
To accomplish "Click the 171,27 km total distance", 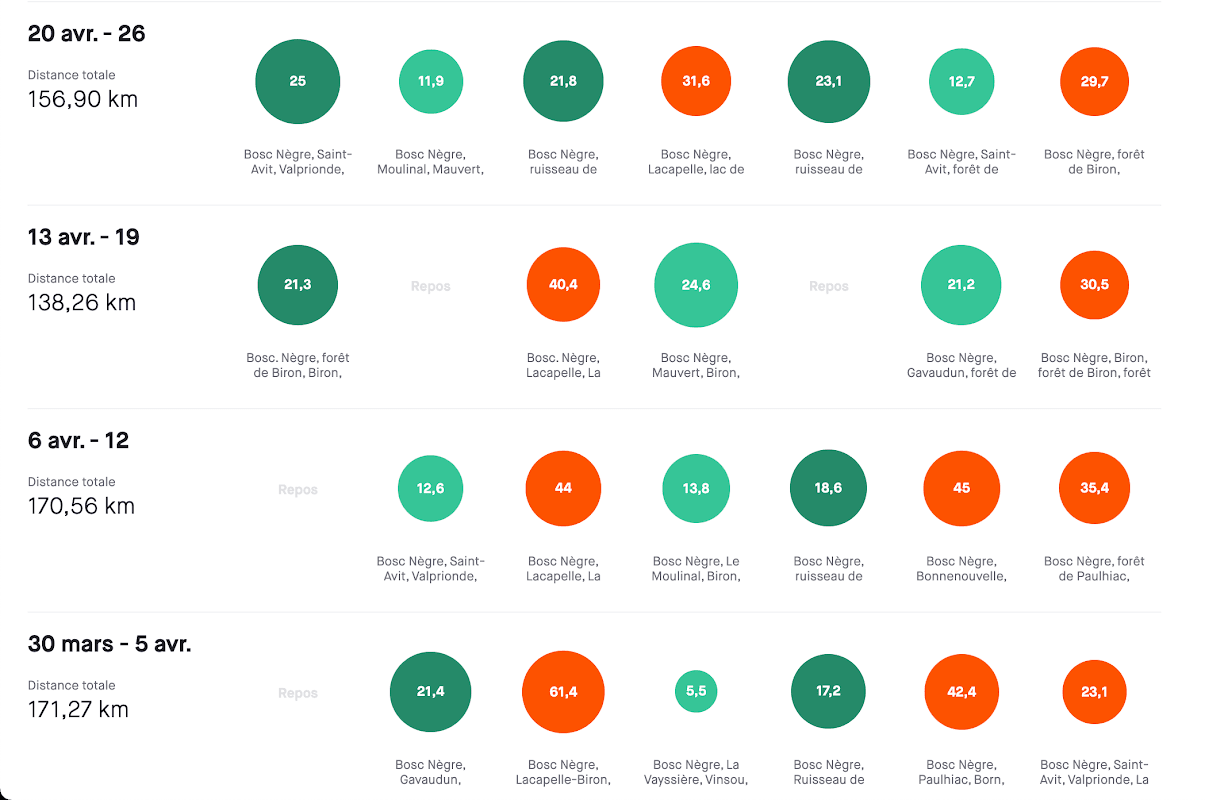I will (78, 710).
